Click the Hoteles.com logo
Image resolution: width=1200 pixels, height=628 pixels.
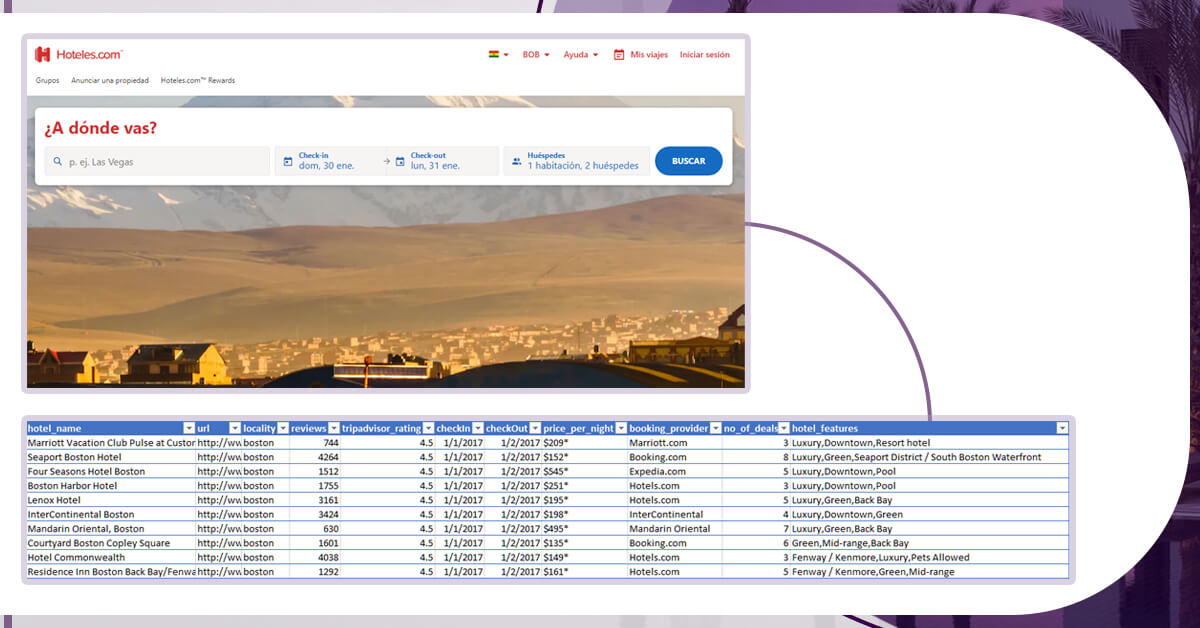click(78, 54)
